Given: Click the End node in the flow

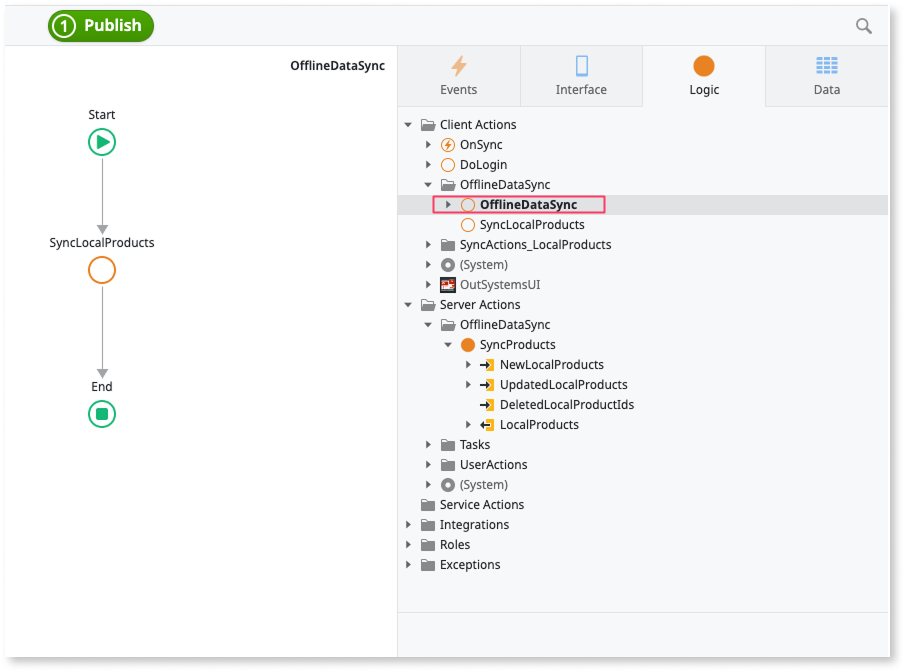Looking at the screenshot, I should [101, 413].
